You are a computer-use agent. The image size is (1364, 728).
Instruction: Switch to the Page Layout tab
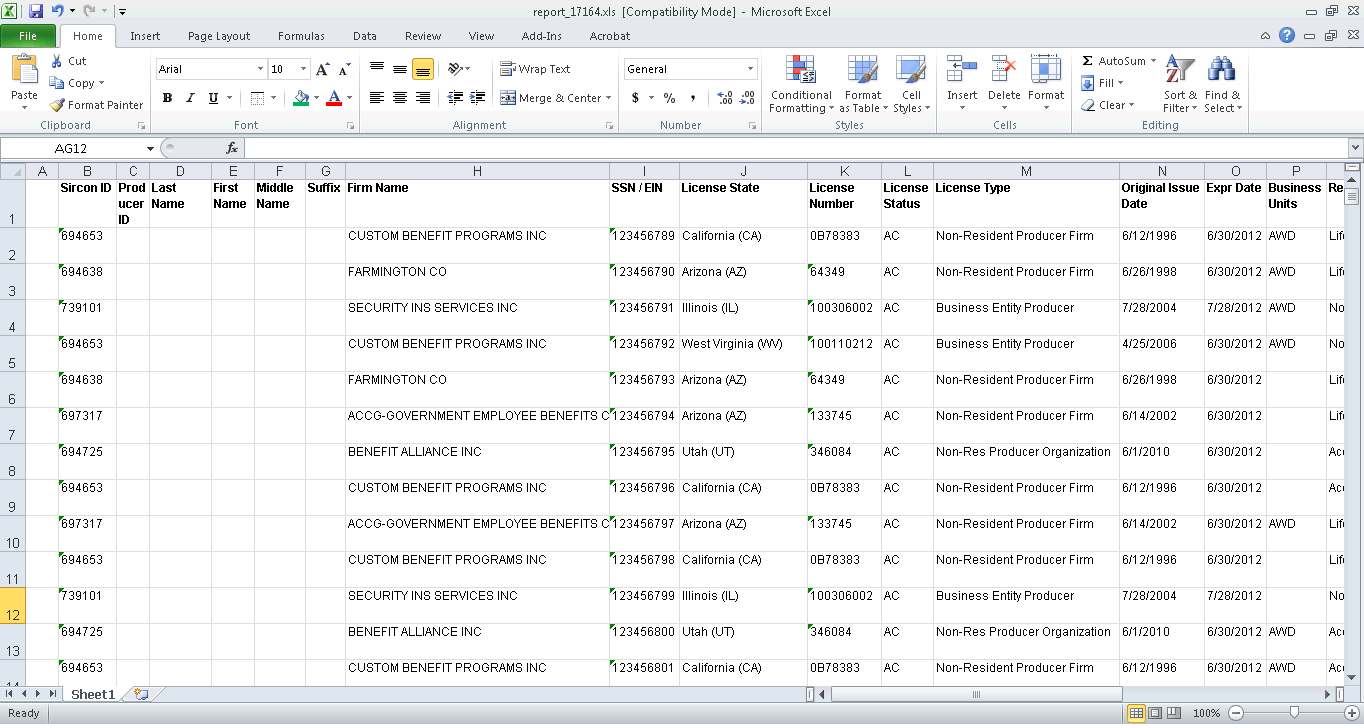pos(219,36)
